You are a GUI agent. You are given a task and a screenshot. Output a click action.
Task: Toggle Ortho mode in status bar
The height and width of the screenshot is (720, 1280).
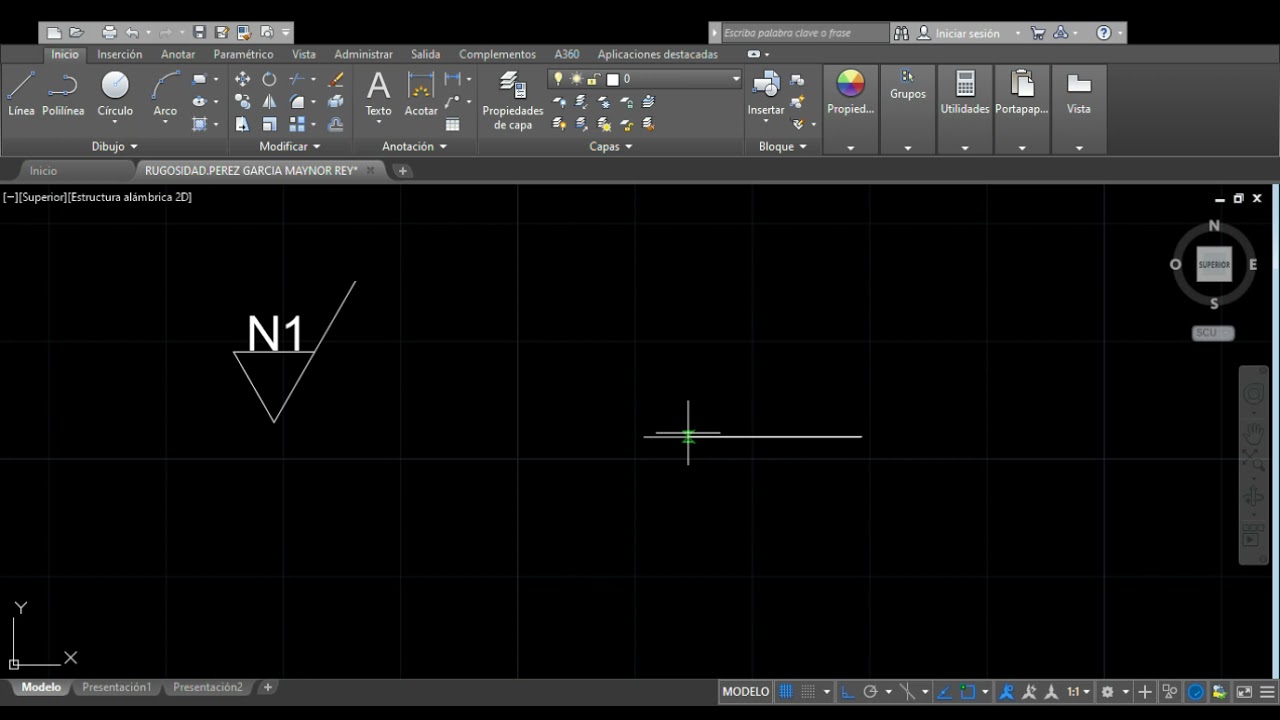[x=848, y=691]
